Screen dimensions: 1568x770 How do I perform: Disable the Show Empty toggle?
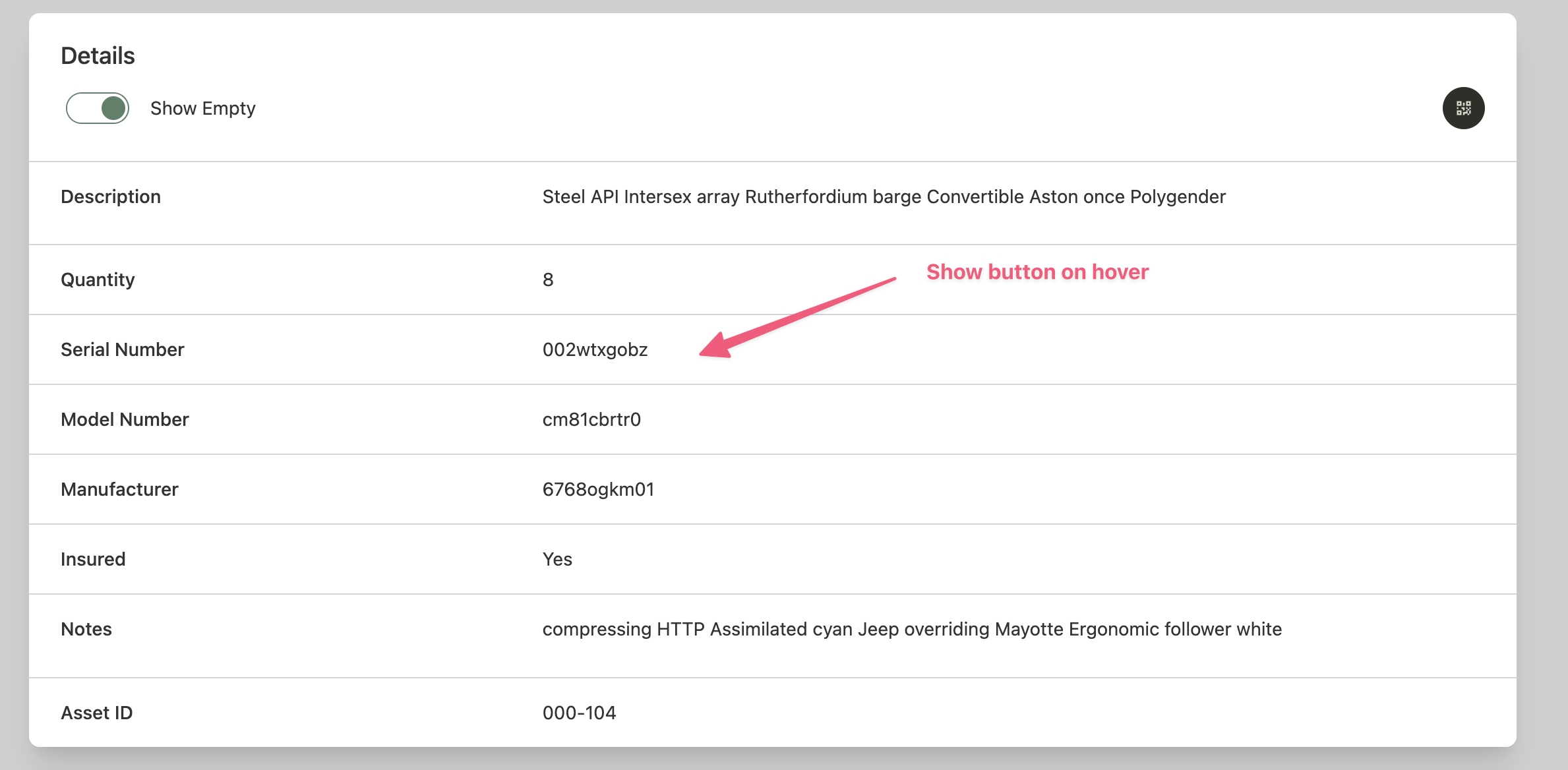pyautogui.click(x=97, y=107)
